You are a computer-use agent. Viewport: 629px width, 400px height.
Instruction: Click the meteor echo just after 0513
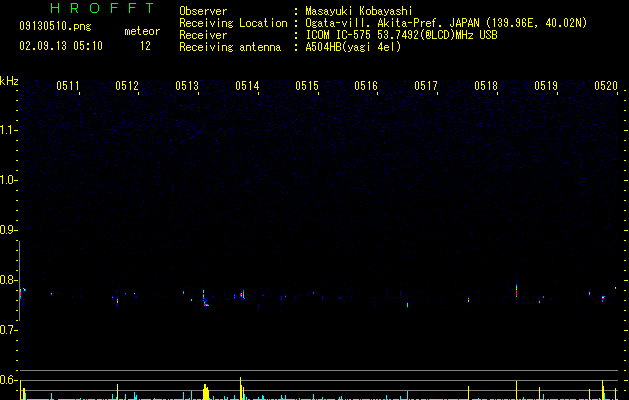coord(205,299)
